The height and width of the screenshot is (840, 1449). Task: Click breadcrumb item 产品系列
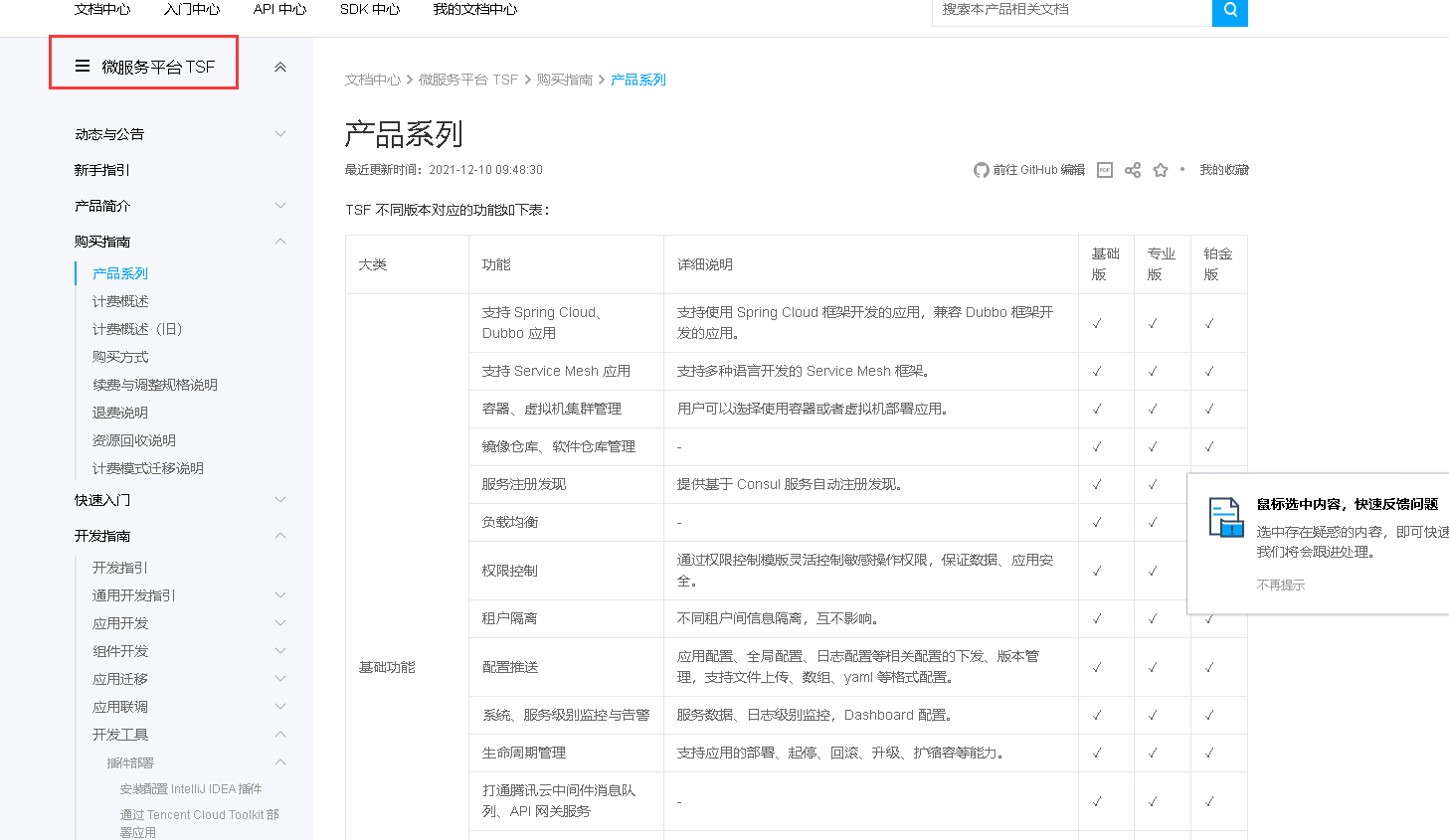pos(638,80)
